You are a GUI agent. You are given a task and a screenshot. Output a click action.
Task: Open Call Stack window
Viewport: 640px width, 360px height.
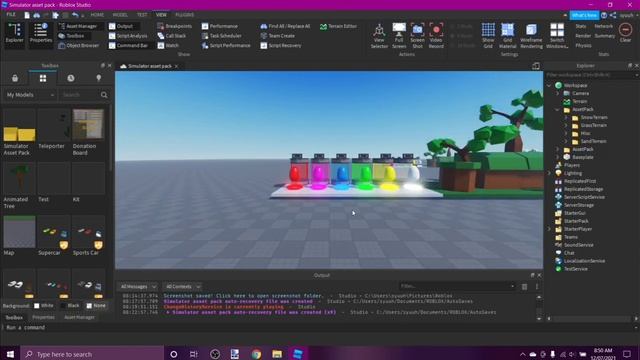click(x=172, y=36)
